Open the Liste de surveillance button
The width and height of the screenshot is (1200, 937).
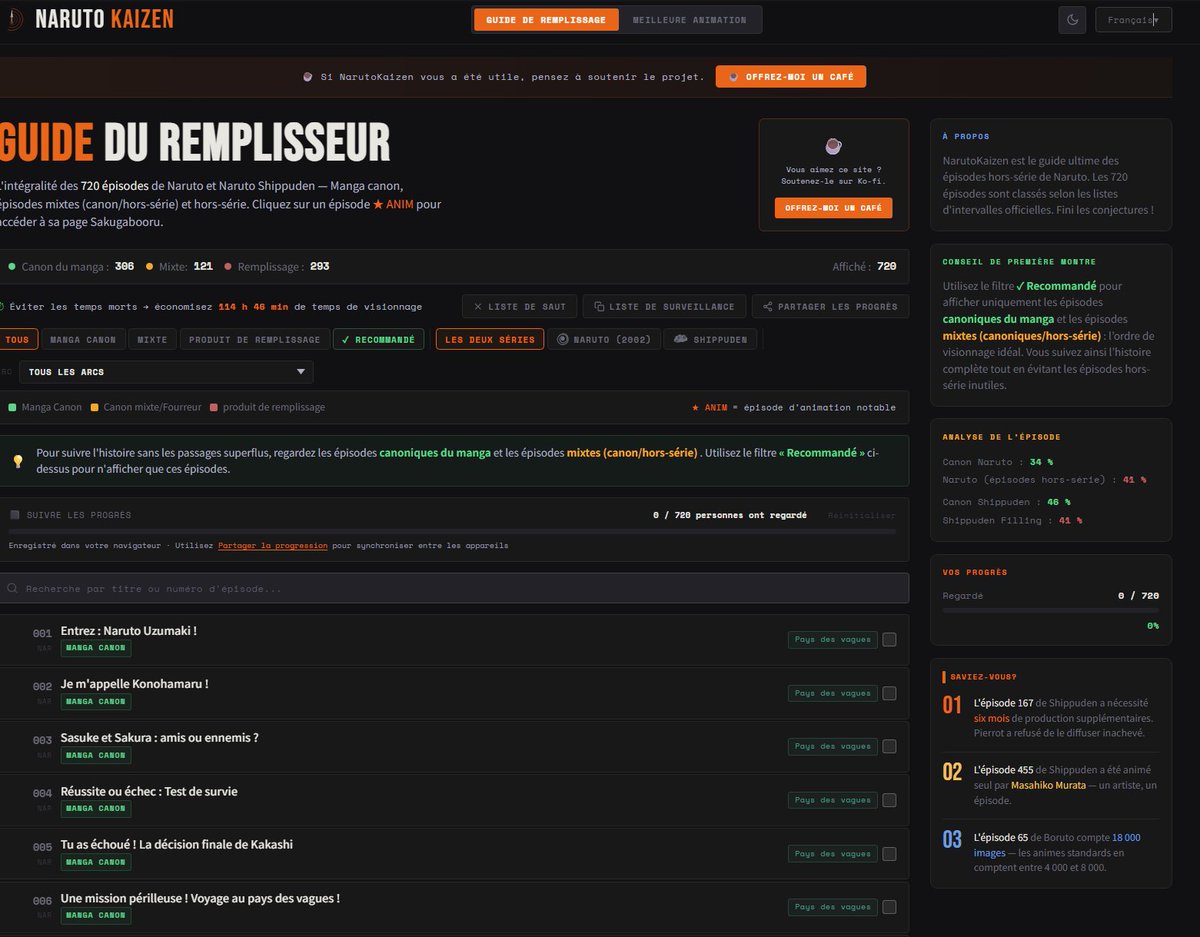[x=665, y=306]
